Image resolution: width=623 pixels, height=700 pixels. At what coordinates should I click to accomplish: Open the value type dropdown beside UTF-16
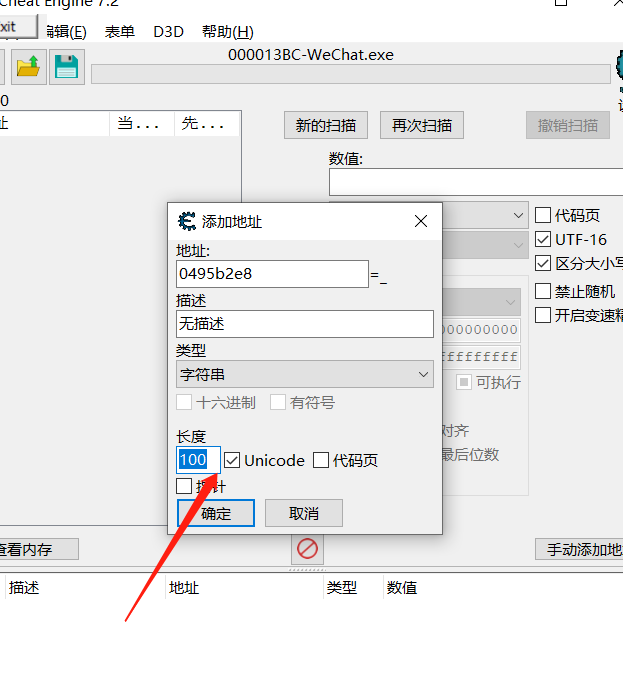point(486,245)
